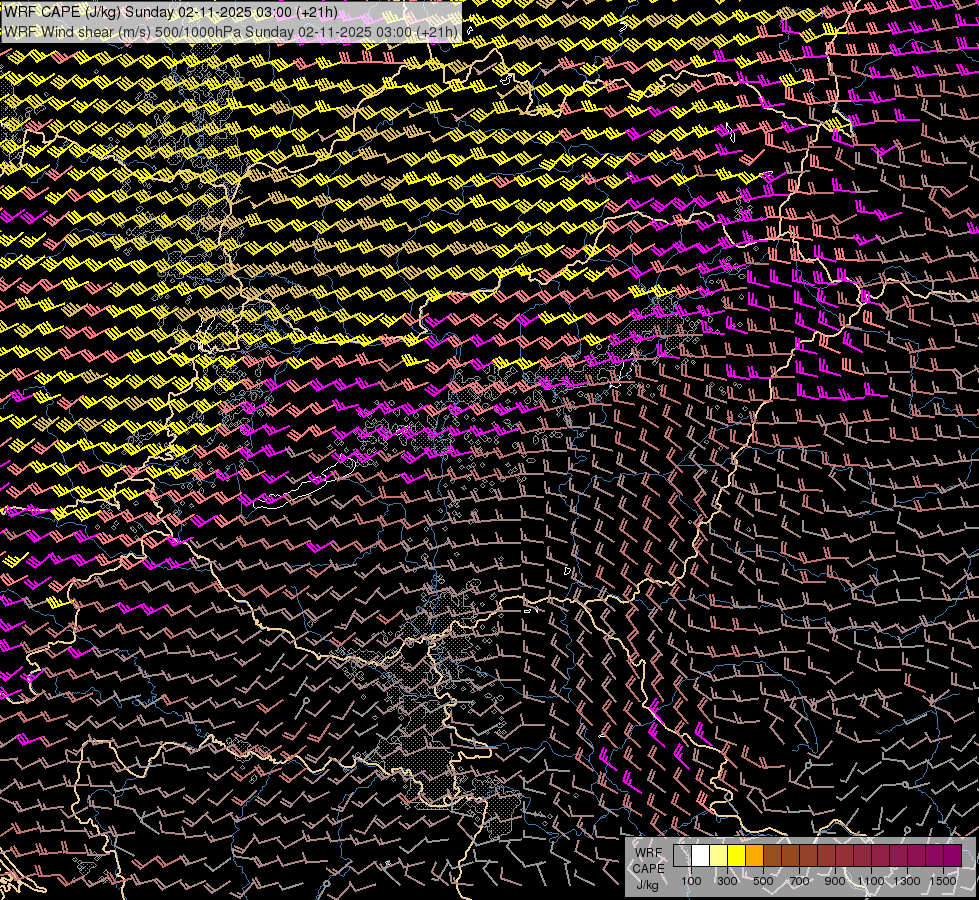Click the WRF CAPE title line
Viewport: 979px width, 900px height.
tap(170, 12)
